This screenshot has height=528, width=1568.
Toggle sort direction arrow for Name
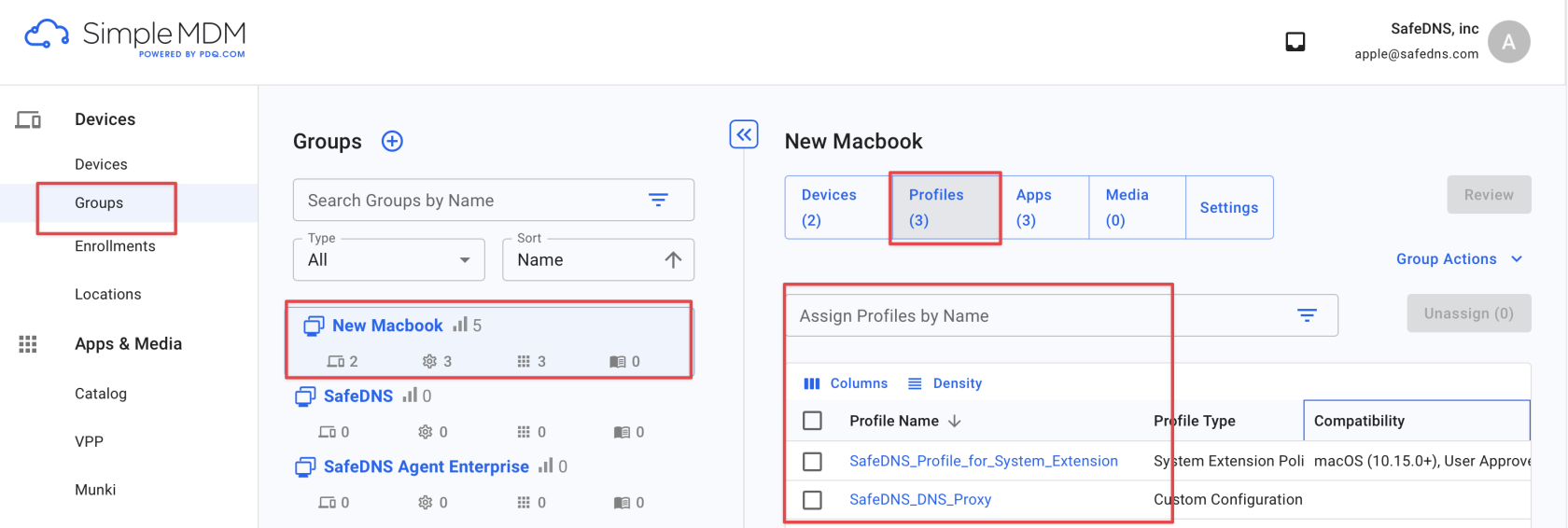pyautogui.click(x=673, y=259)
